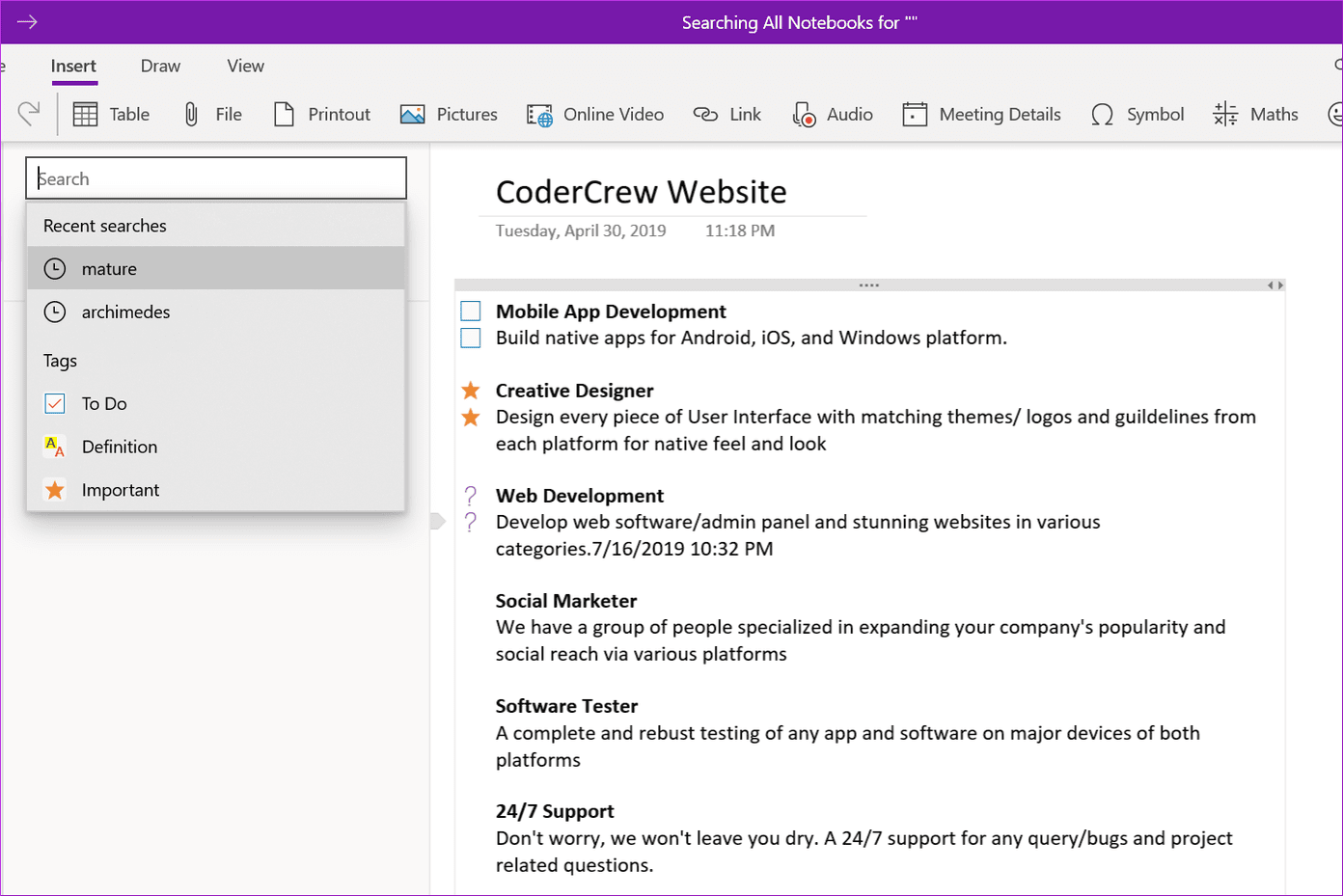Click the back arrow in the title bar
Viewport: 1343px width, 896px height.
coord(27,21)
